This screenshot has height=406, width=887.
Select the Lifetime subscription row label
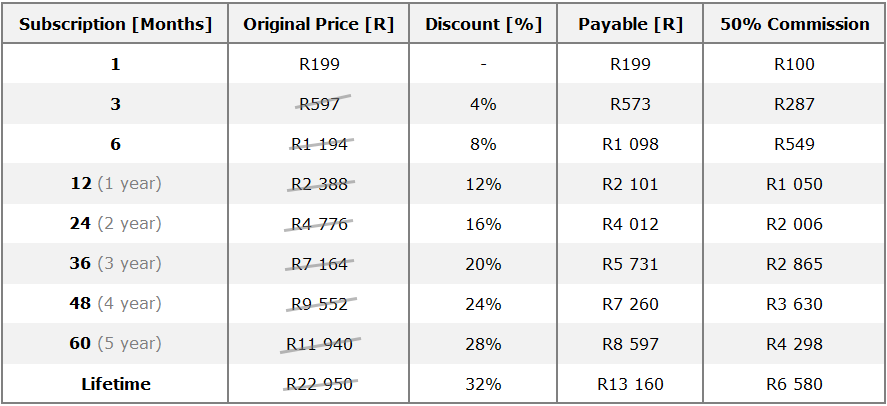(x=115, y=385)
